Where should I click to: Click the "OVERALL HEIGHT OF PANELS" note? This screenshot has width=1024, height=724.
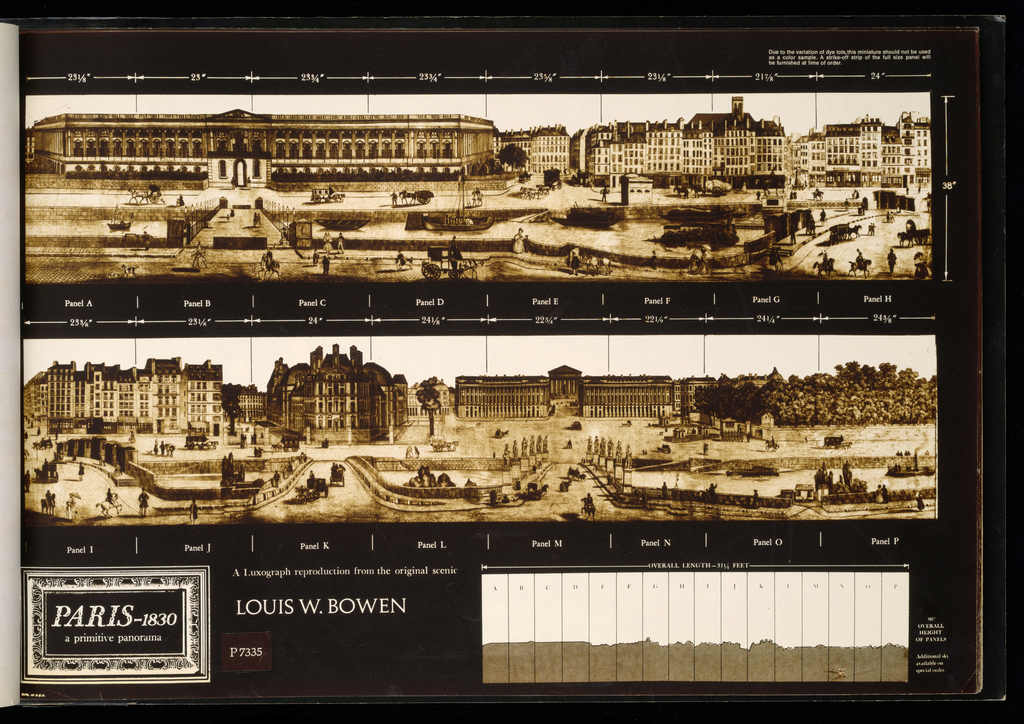(930, 630)
